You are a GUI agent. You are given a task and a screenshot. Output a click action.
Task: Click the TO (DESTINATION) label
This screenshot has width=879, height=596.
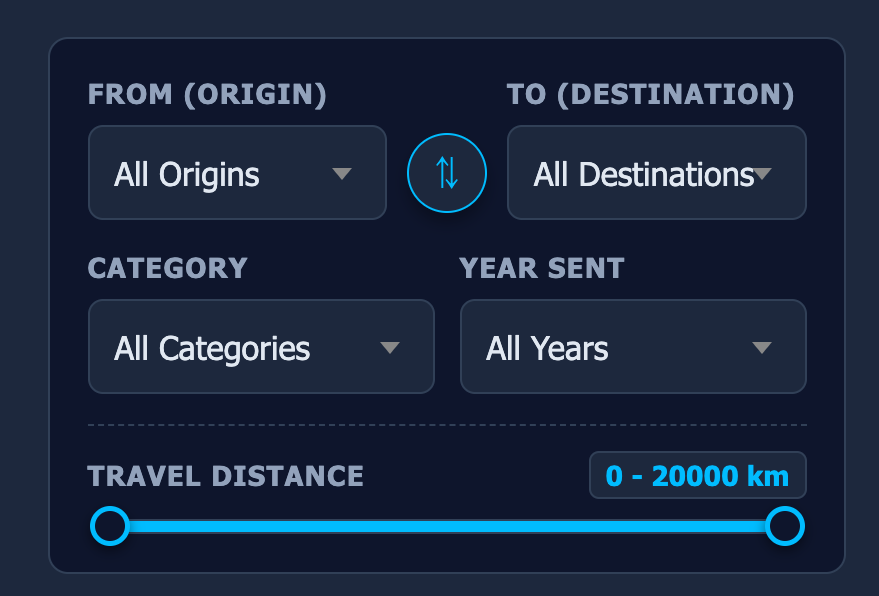[650, 93]
